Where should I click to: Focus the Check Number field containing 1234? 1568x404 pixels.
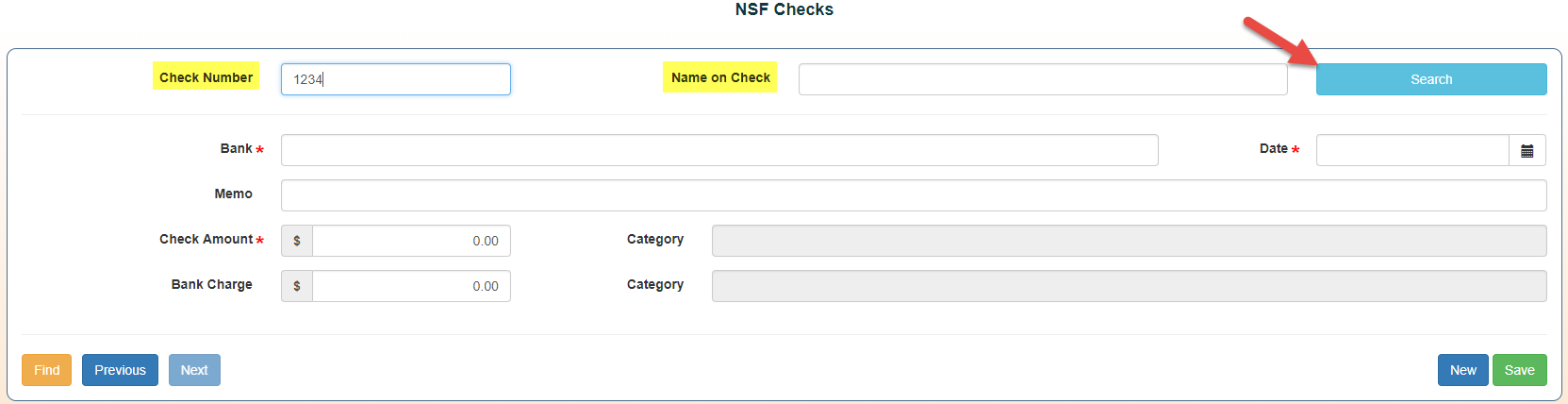[396, 79]
